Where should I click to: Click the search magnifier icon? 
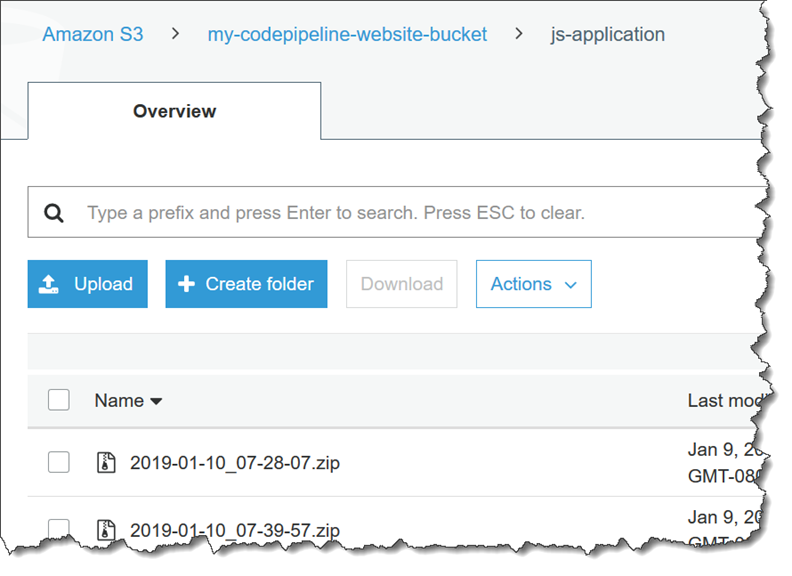click(54, 213)
